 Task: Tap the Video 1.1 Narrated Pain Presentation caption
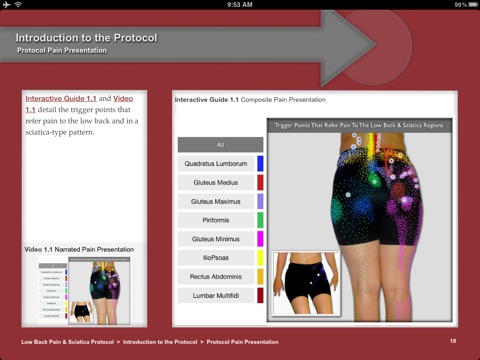click(79, 249)
